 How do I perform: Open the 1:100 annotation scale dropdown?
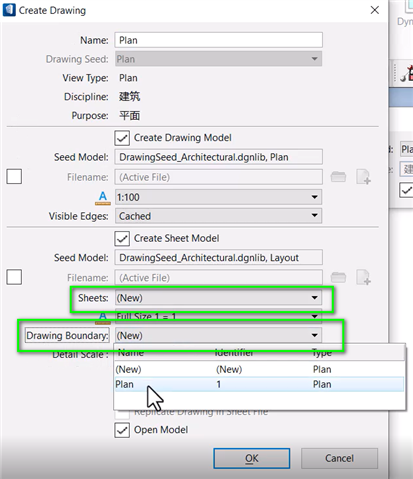point(218,197)
